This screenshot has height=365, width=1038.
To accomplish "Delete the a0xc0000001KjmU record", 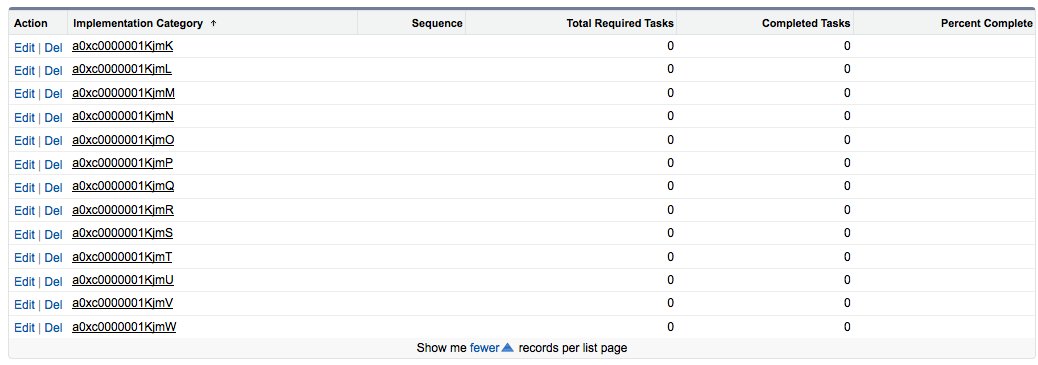I will 54,281.
